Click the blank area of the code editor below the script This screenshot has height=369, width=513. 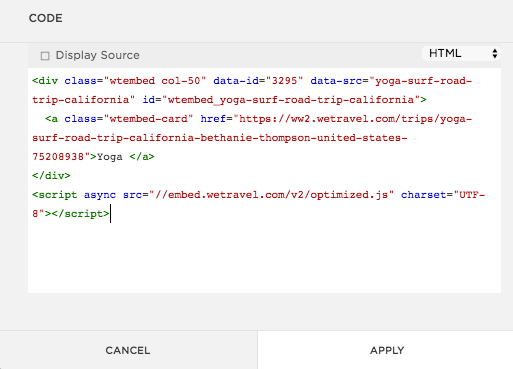pos(264,258)
